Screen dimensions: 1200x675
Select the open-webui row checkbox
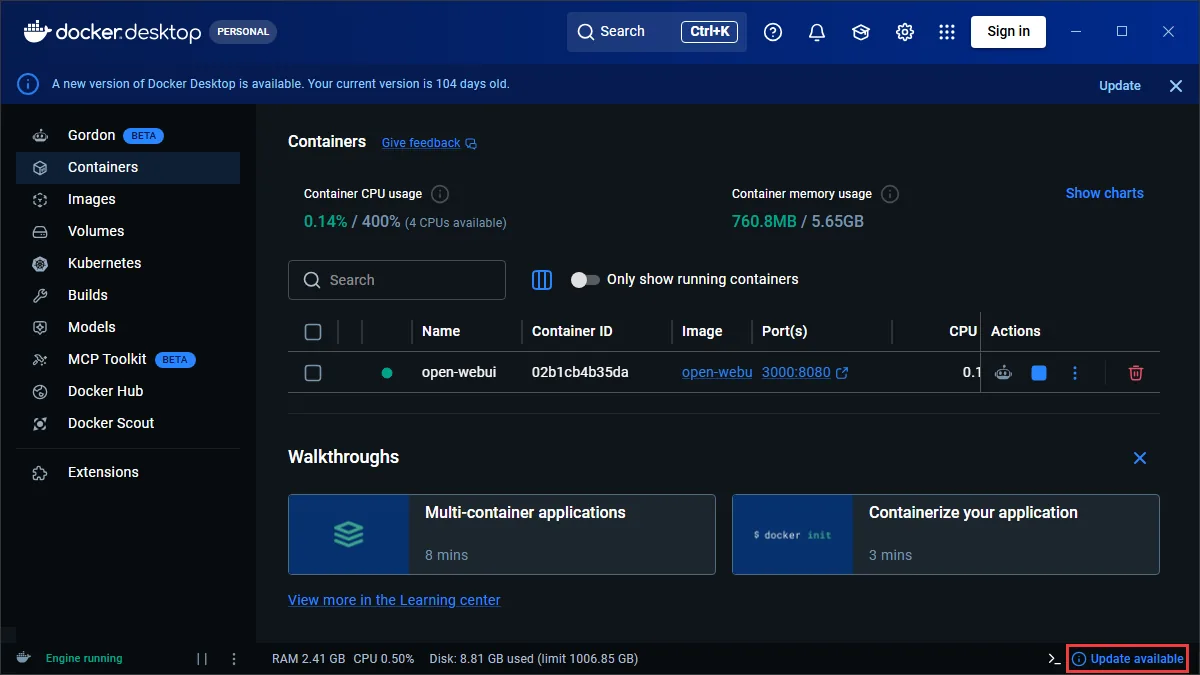coord(313,373)
